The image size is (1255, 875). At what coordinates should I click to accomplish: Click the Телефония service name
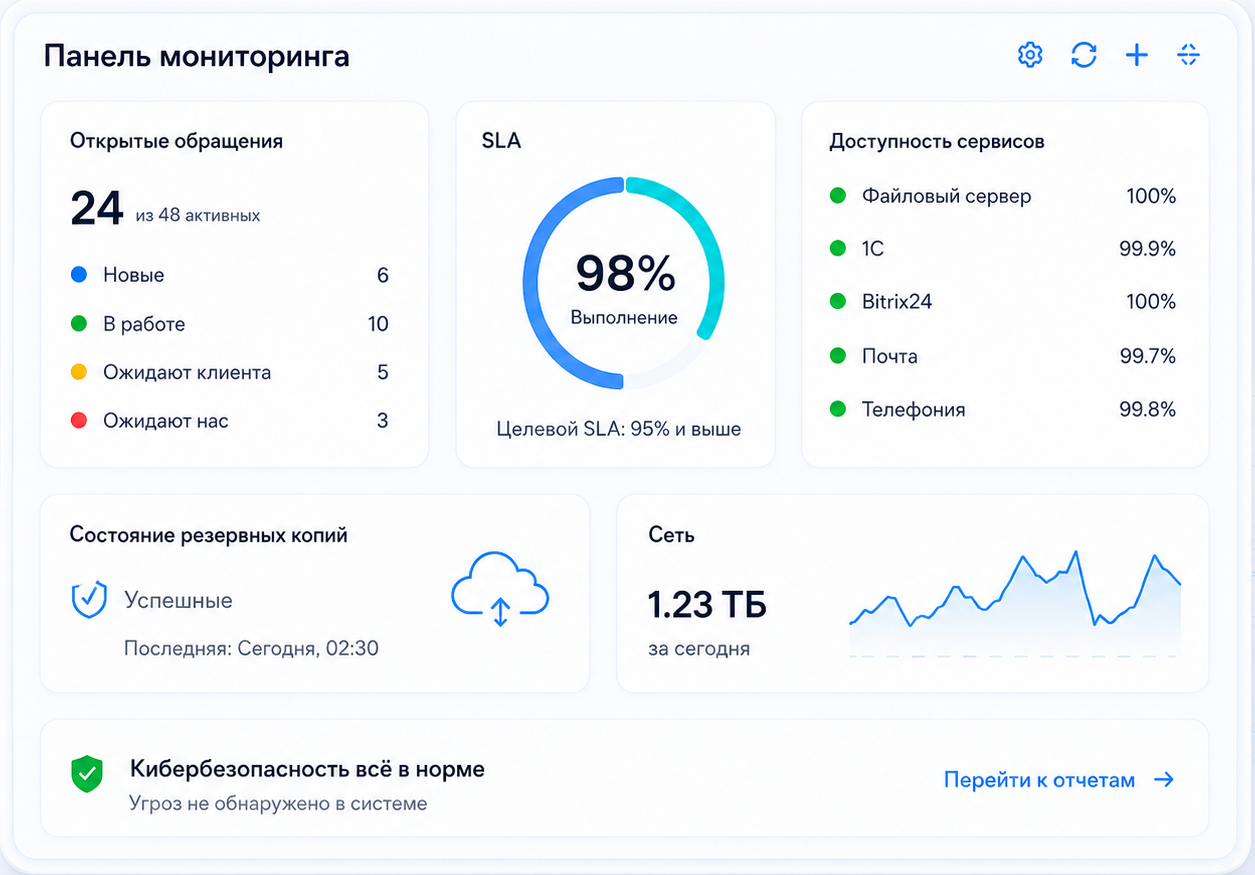914,409
